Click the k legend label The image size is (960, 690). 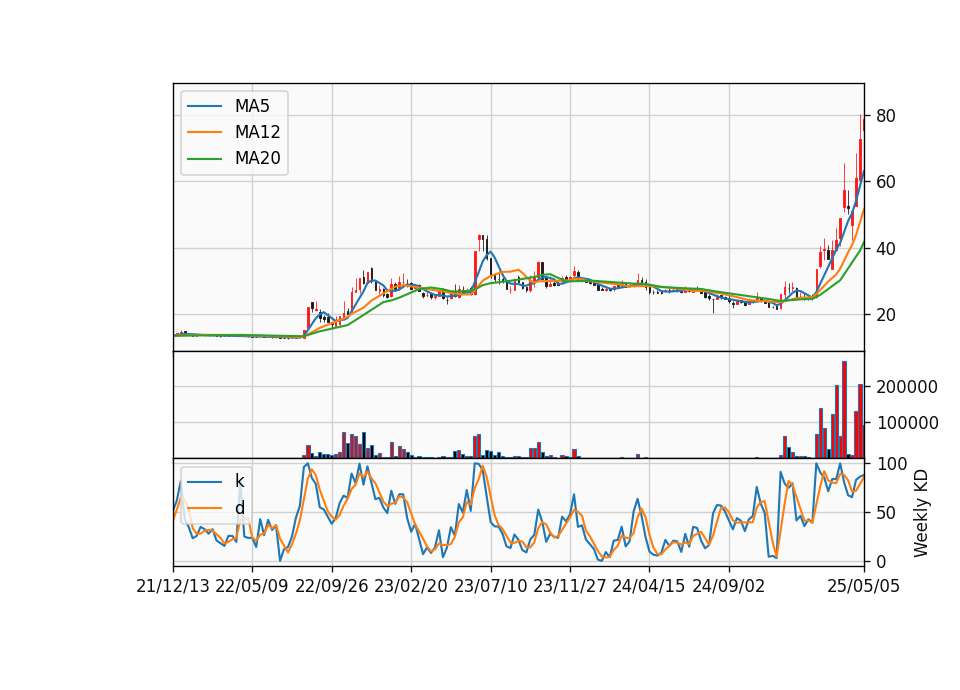239,481
